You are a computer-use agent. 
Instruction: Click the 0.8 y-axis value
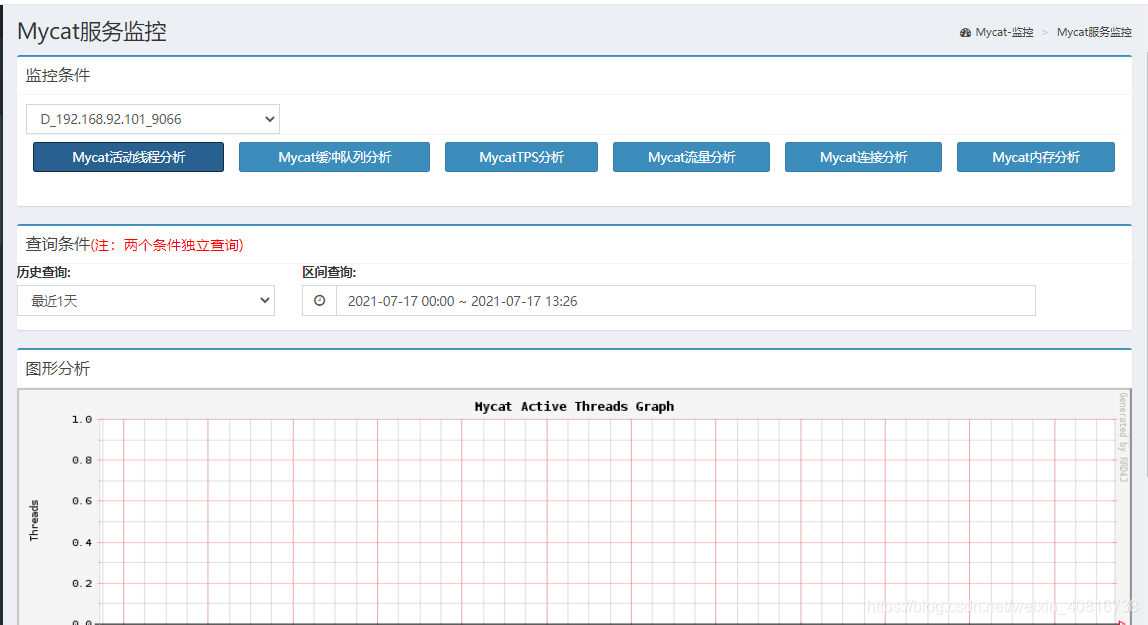[x=82, y=460]
